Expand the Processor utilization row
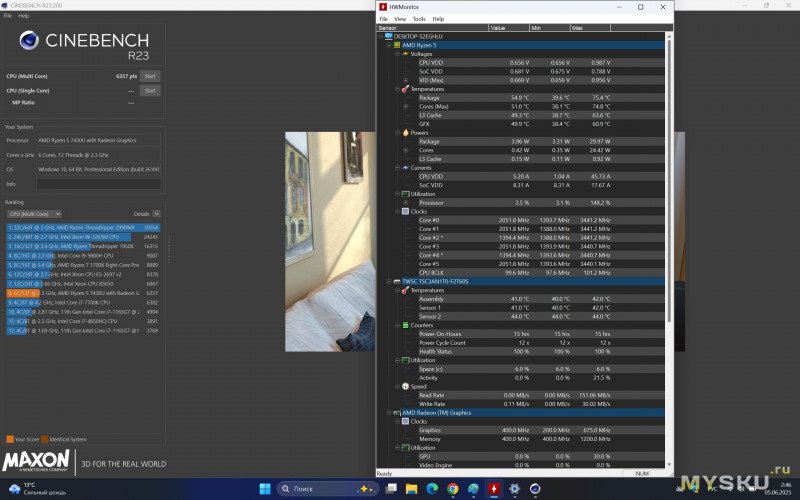The height and width of the screenshot is (500, 800). point(406,203)
